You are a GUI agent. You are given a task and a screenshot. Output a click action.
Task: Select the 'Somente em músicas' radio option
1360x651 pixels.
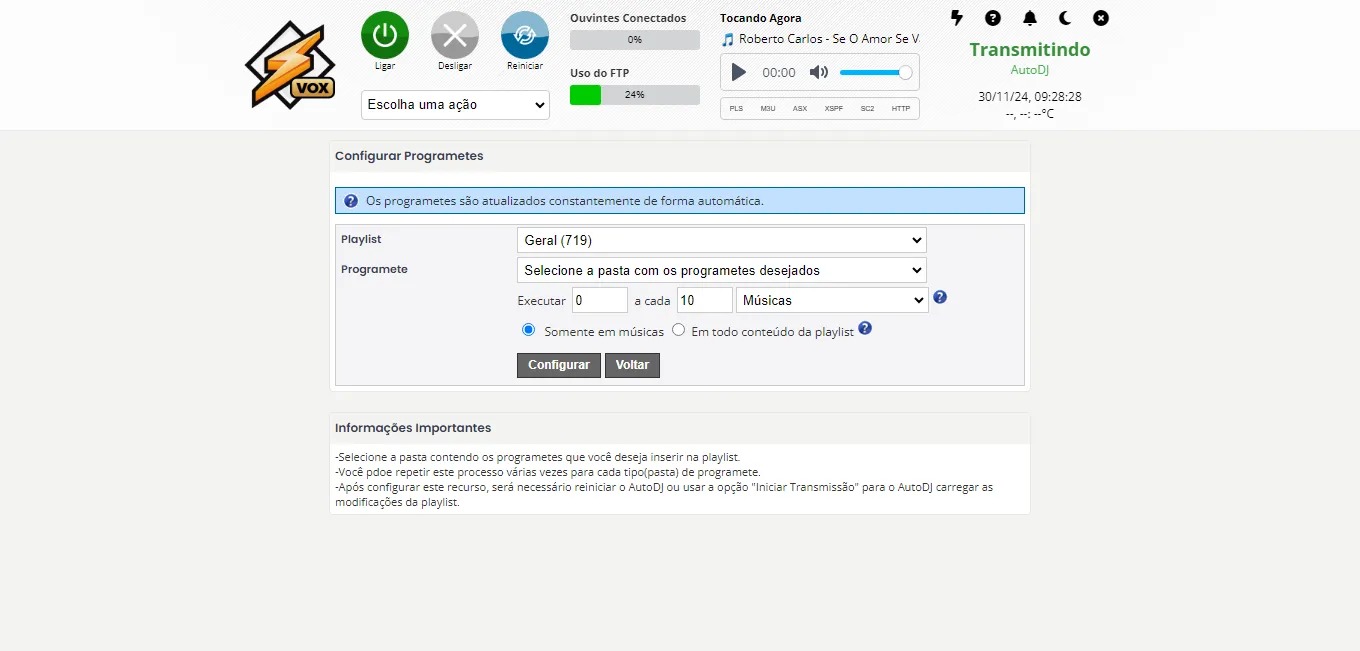529,330
